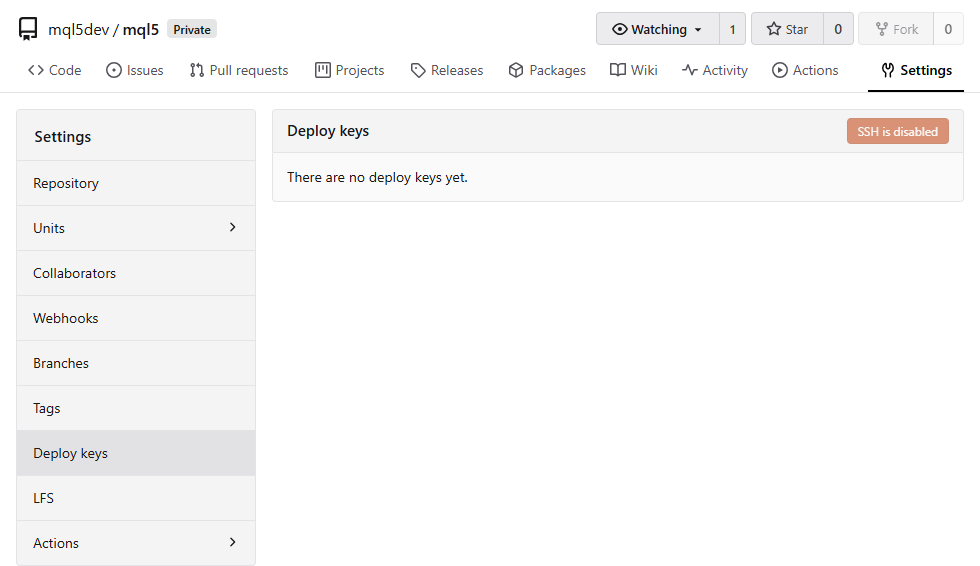
Task: Click the SSH is disabled button
Action: tap(898, 131)
